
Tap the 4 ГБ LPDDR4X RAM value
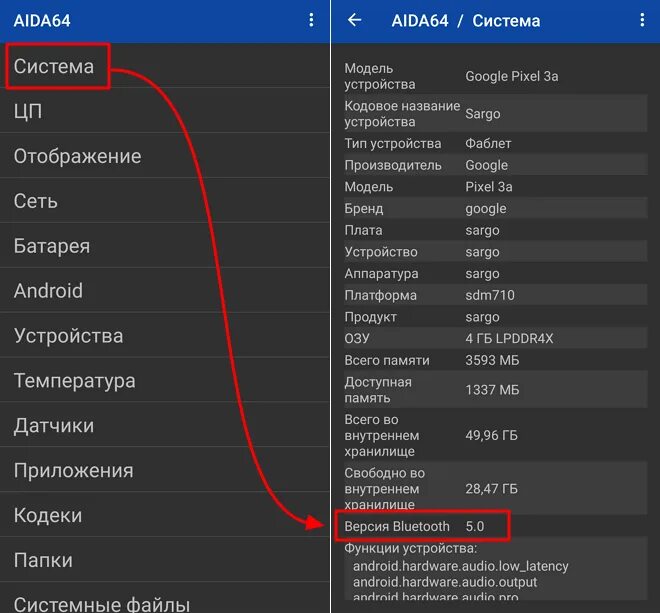(x=509, y=338)
